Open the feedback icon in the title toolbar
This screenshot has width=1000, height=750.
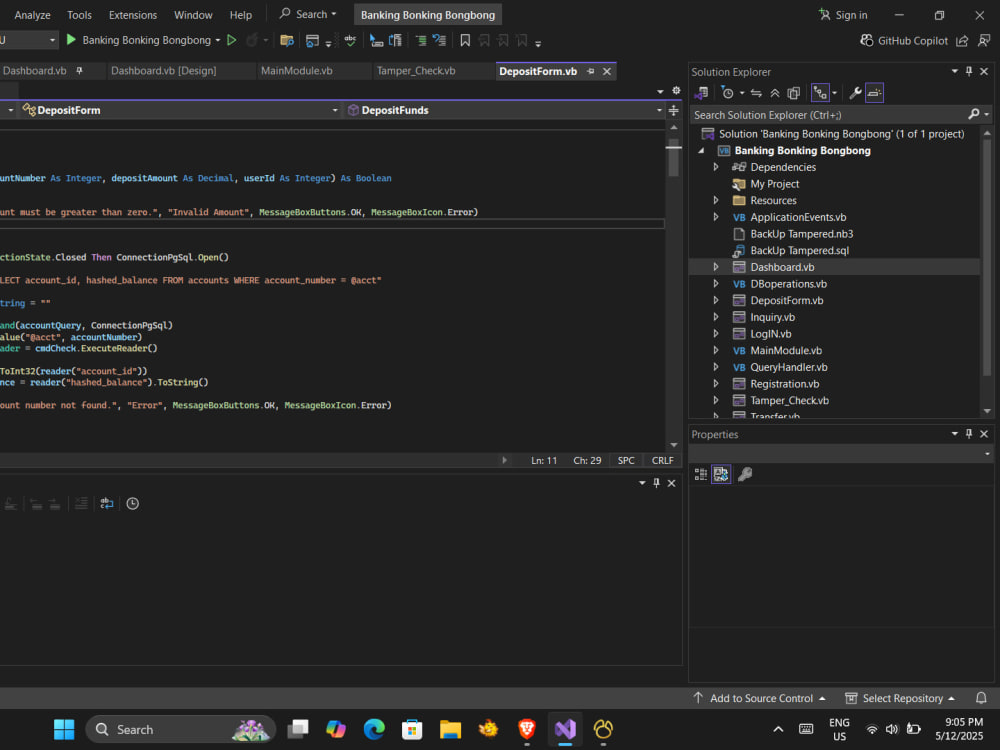coord(984,40)
